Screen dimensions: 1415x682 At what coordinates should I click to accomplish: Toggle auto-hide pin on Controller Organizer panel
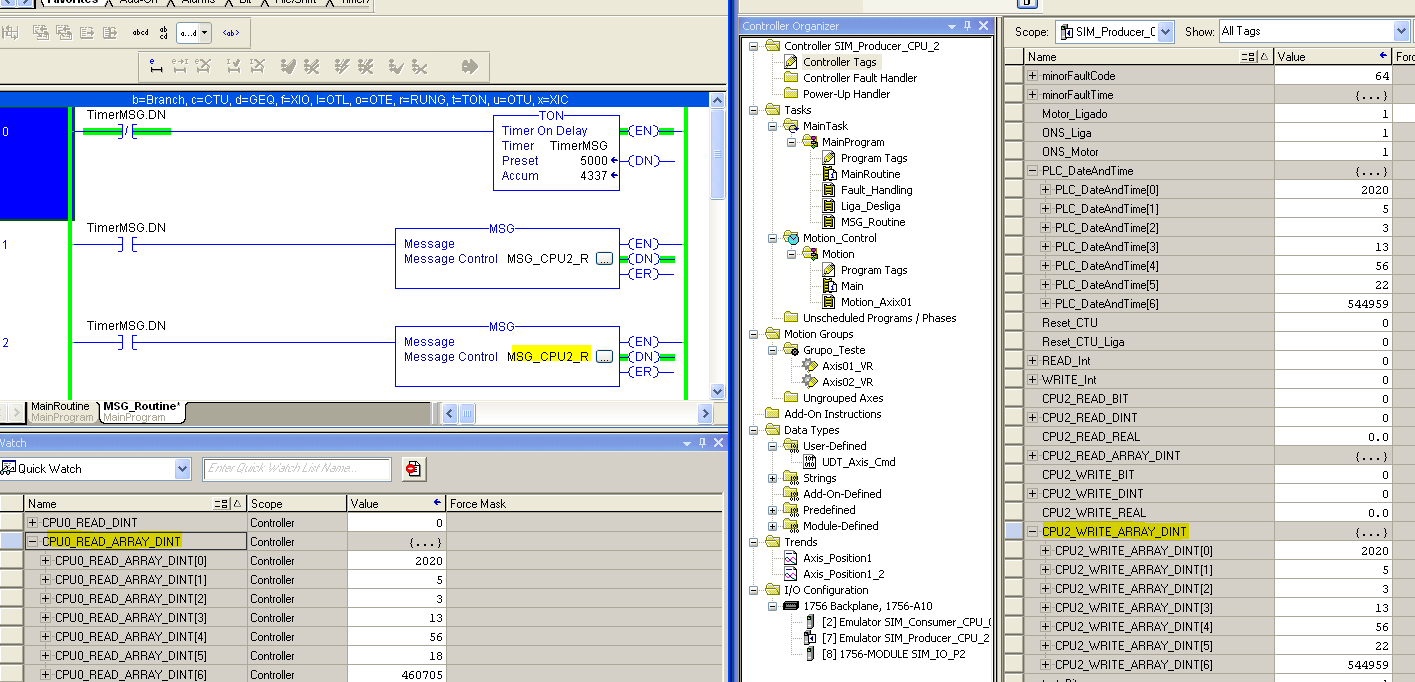(968, 25)
